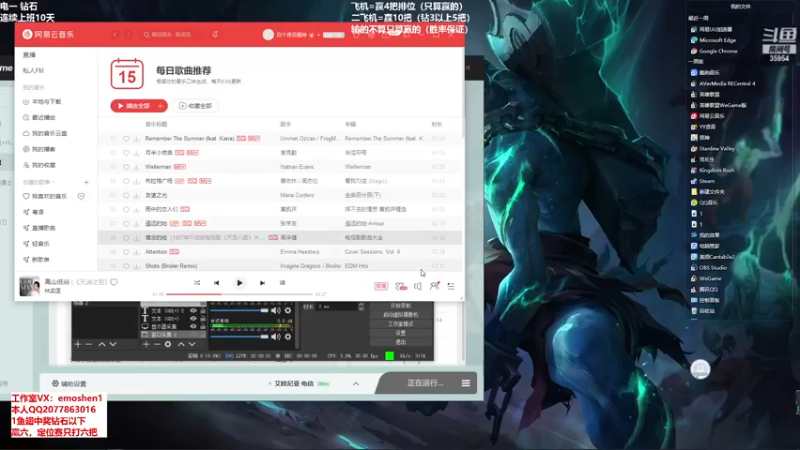The width and height of the screenshot is (800, 450).
Task: Open the volume speaker icon in NetEase player
Action: pyautogui.click(x=418, y=286)
